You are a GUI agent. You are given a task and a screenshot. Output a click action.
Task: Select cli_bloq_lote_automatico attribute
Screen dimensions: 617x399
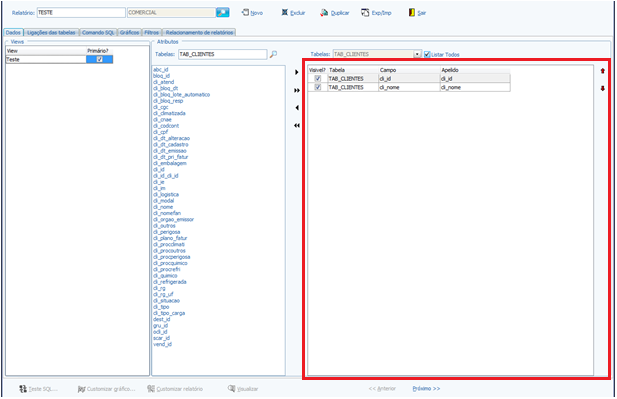pos(181,94)
